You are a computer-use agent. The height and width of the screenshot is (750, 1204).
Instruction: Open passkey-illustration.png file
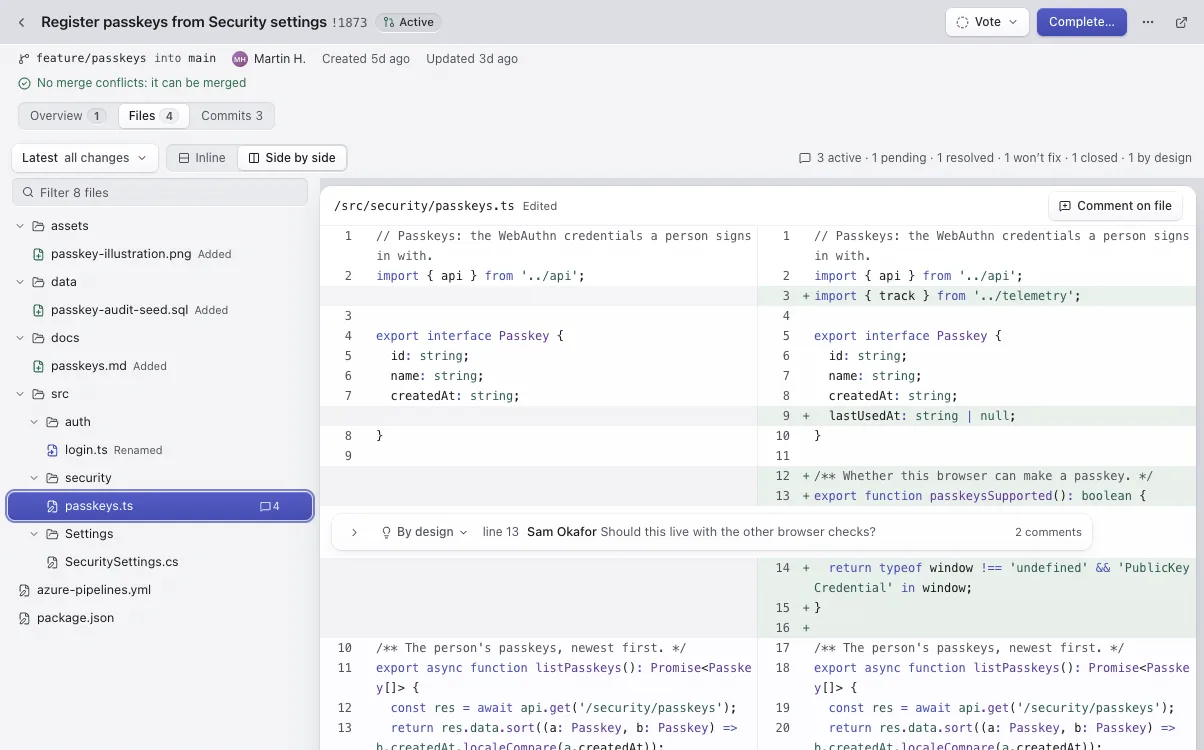coord(121,254)
